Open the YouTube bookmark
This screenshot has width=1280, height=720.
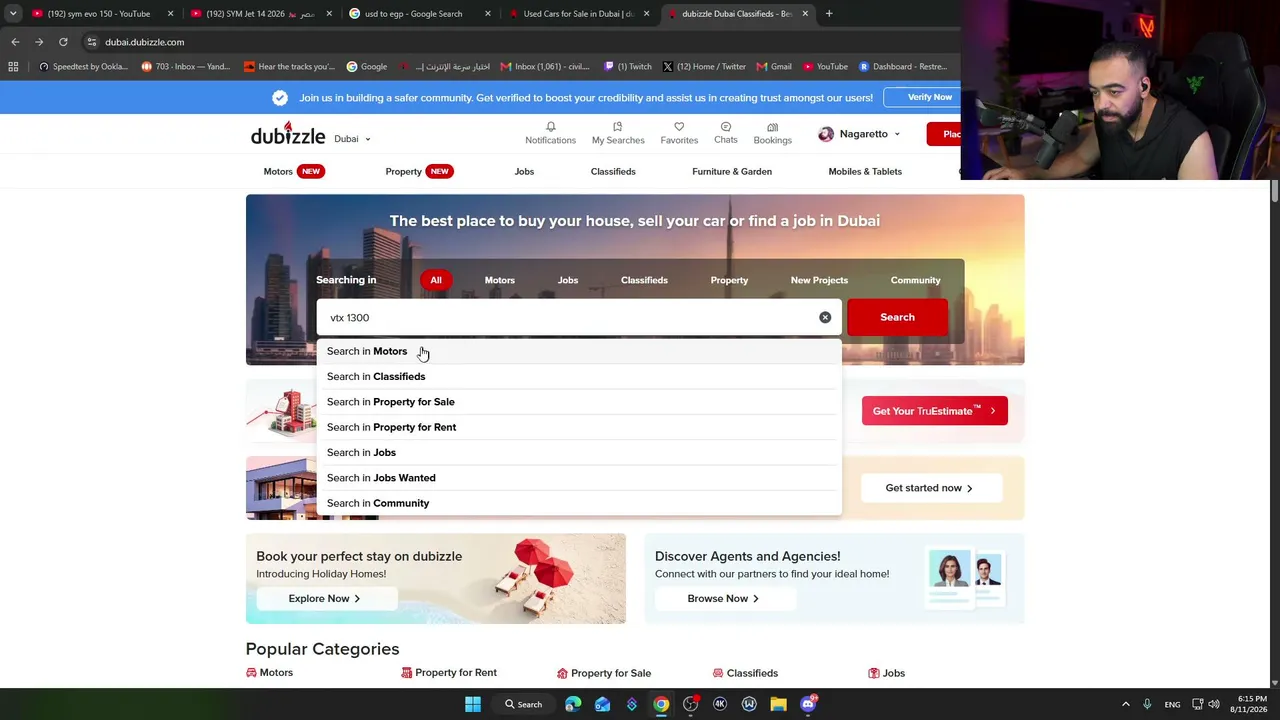(825, 67)
